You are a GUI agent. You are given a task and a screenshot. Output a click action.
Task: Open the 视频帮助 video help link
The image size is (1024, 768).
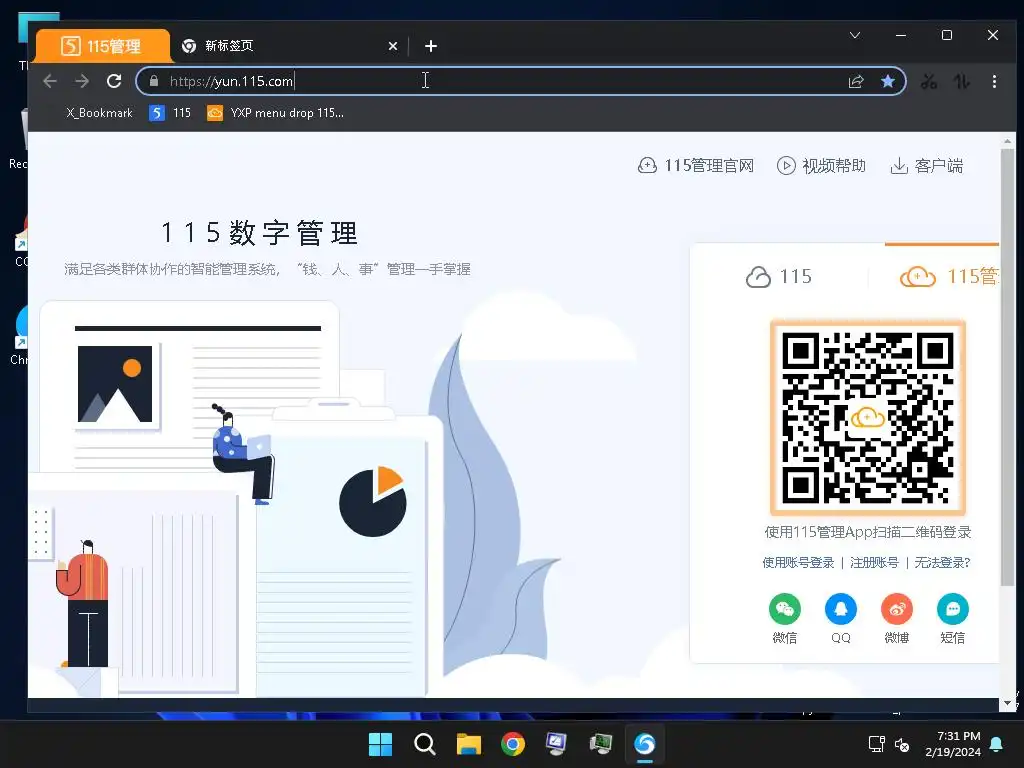click(821, 166)
